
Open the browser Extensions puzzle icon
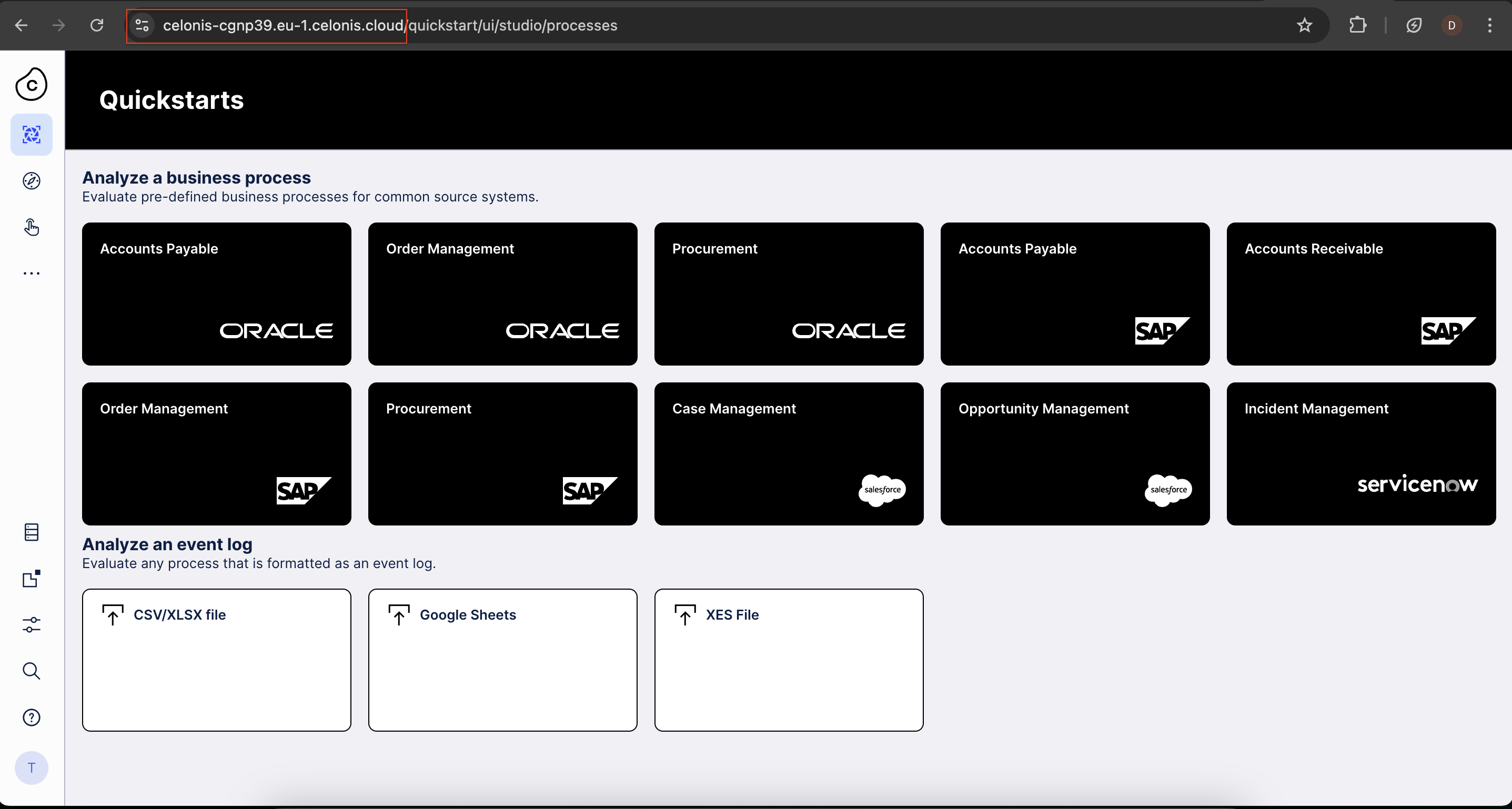1358,25
